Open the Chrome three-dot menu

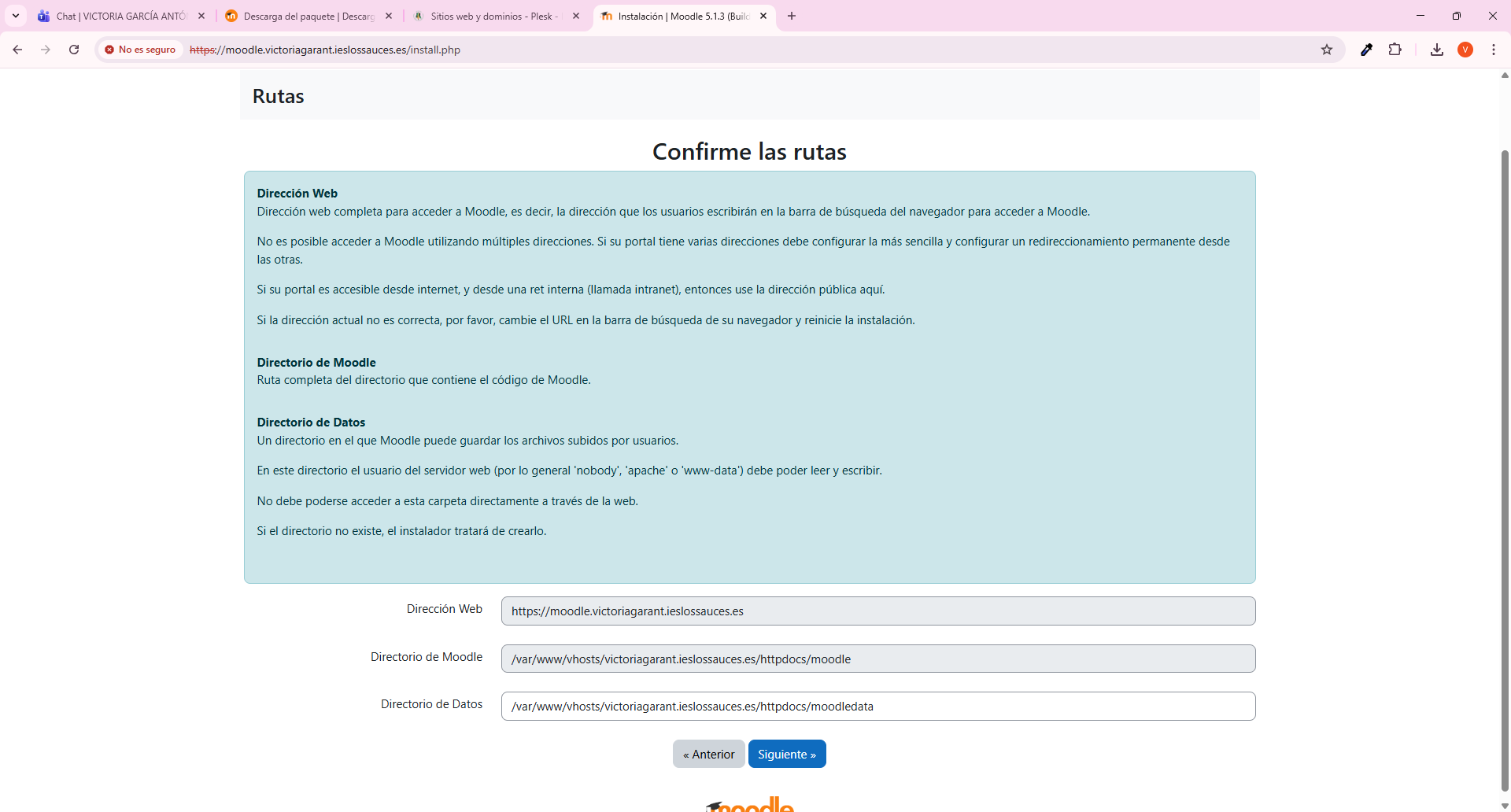point(1494,50)
